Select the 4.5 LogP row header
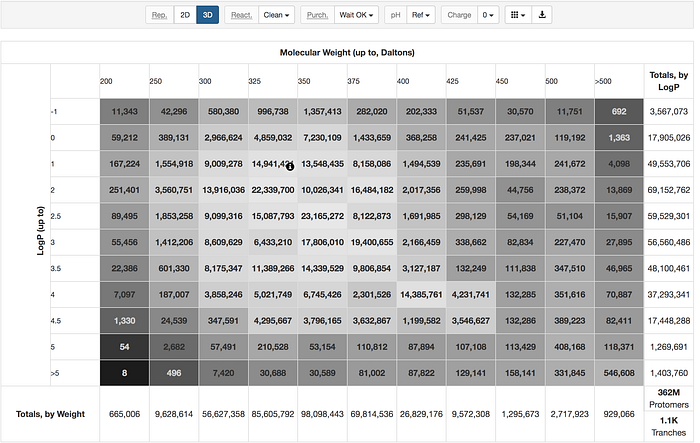This screenshot has height=443, width=700. [x=75, y=321]
